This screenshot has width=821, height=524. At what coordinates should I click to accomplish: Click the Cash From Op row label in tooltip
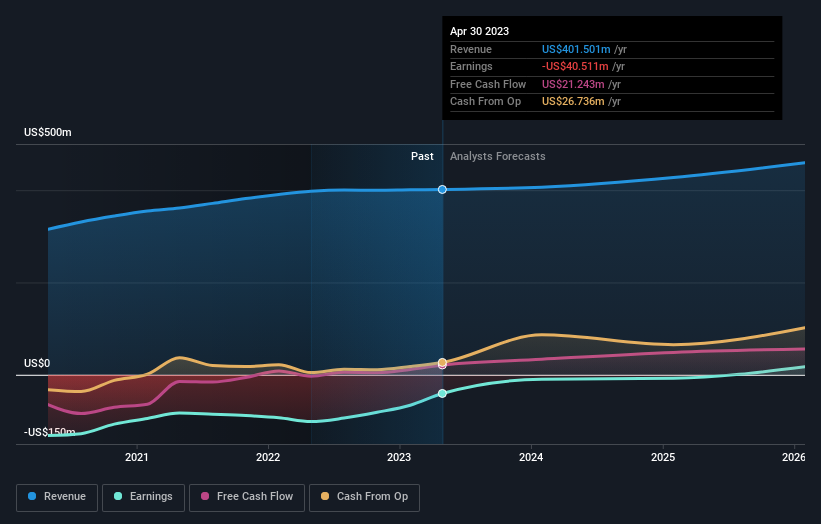click(485, 102)
